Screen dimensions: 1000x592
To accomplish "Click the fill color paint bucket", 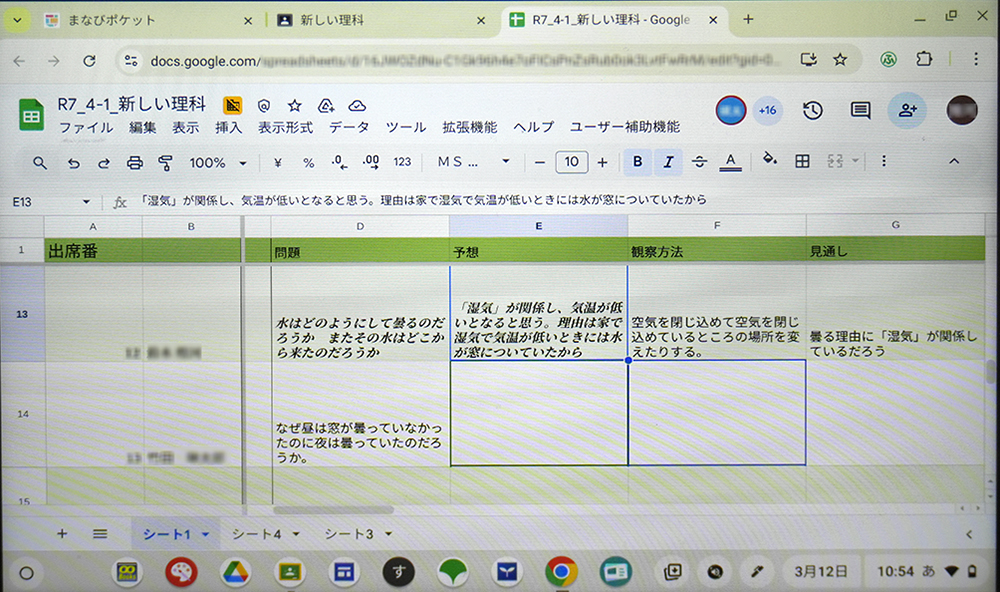I will coord(769,160).
